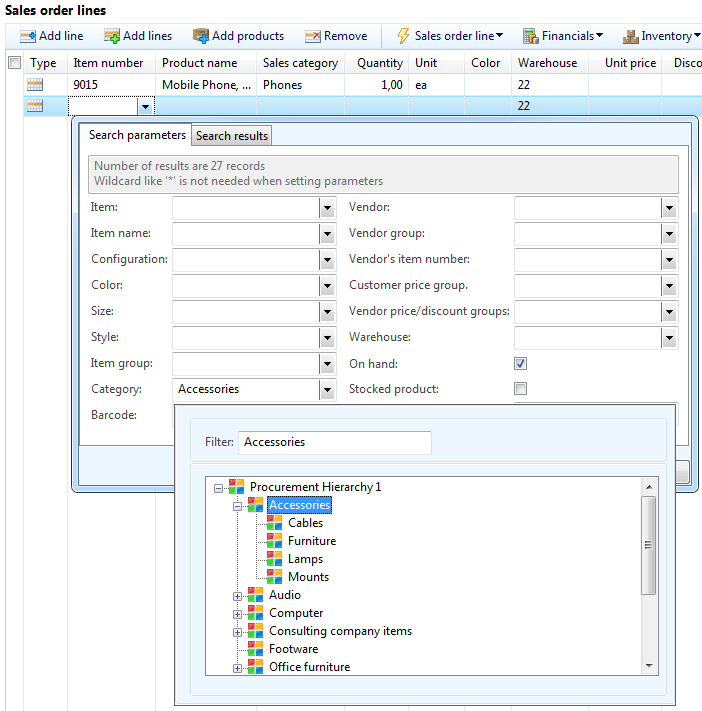Click the tree scrollbar down arrow

pyautogui.click(x=649, y=666)
